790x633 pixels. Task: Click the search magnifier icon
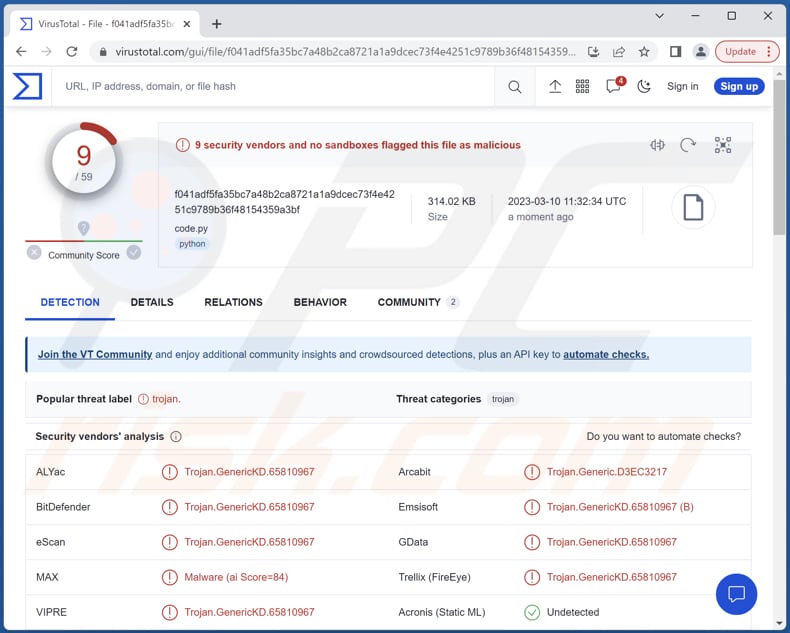(x=514, y=87)
